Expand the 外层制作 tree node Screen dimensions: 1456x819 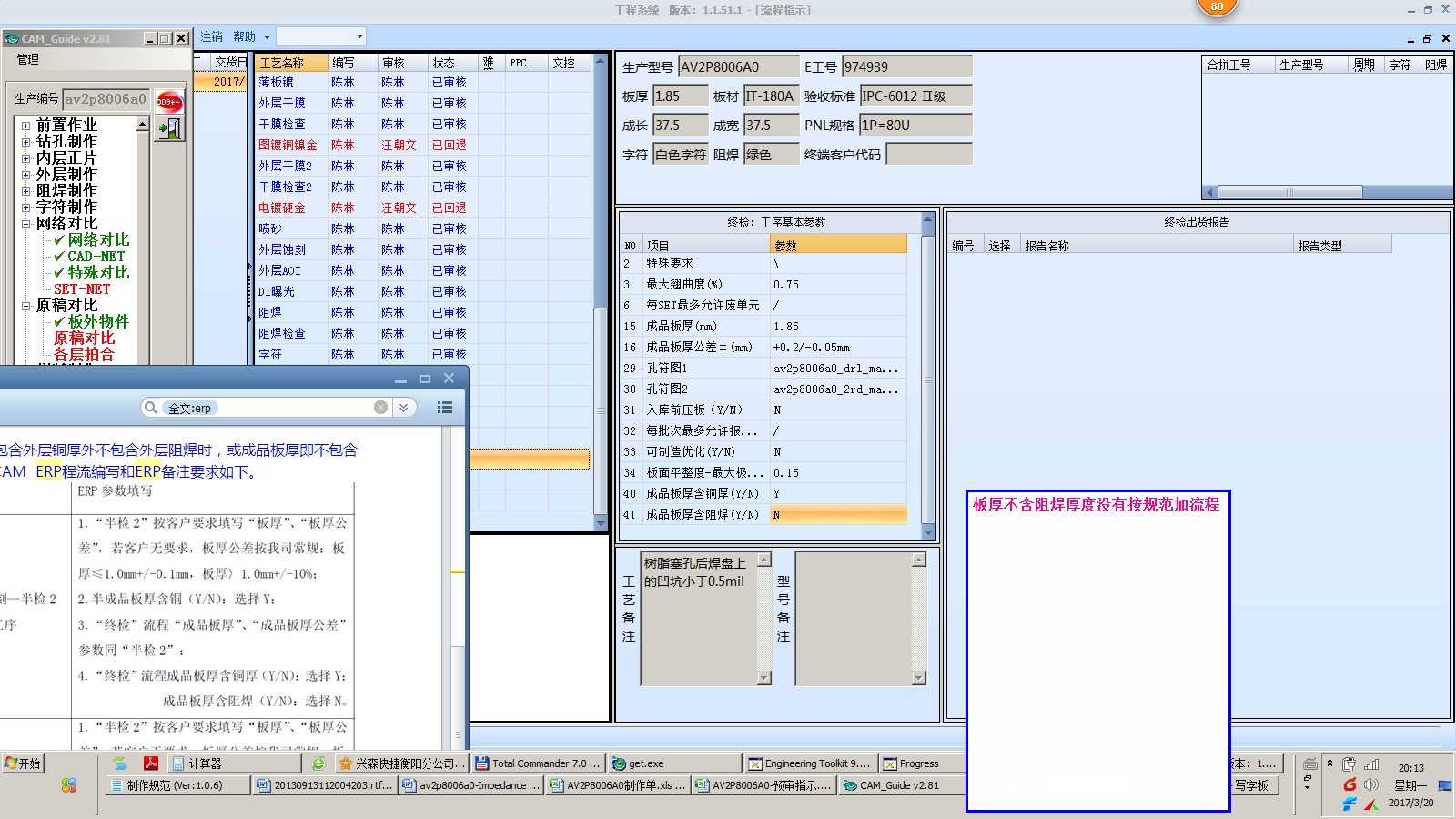[26, 175]
